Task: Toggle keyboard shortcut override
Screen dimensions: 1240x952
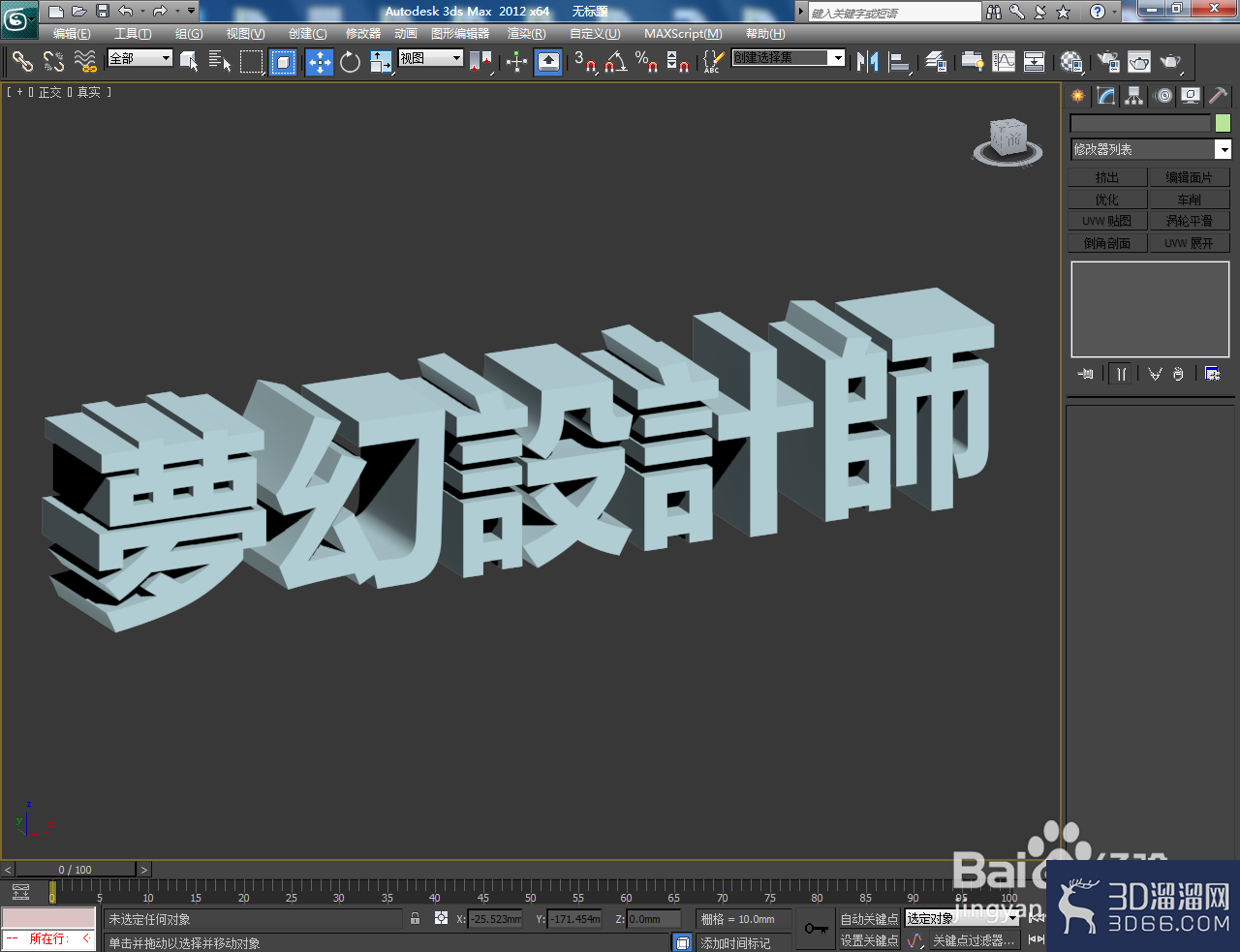Action: pos(548,62)
